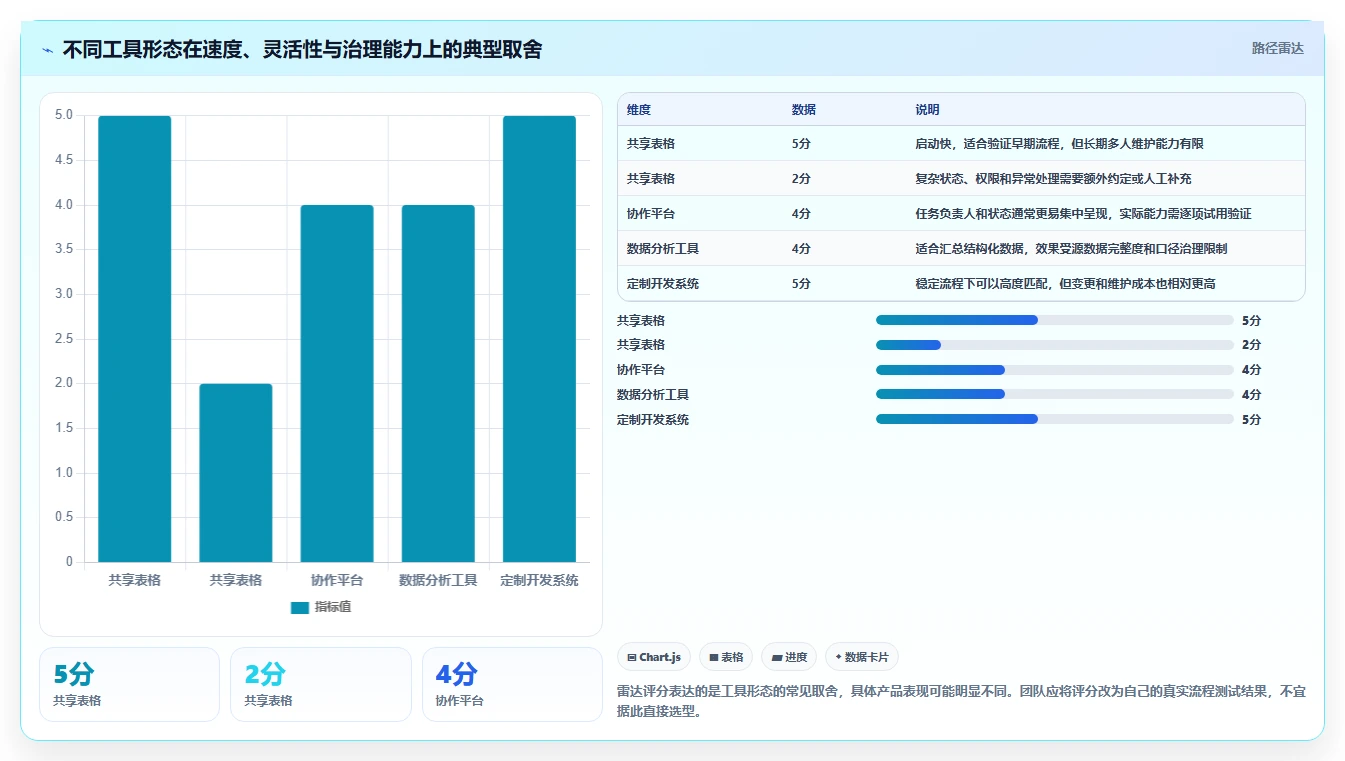
Task: Click the 数据 column header
Action: click(x=803, y=110)
